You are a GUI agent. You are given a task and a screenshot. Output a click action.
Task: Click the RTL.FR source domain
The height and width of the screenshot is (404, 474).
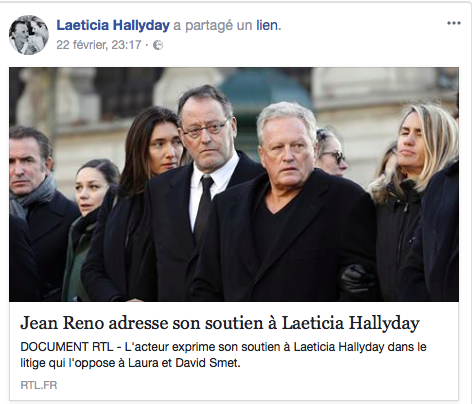tap(39, 385)
